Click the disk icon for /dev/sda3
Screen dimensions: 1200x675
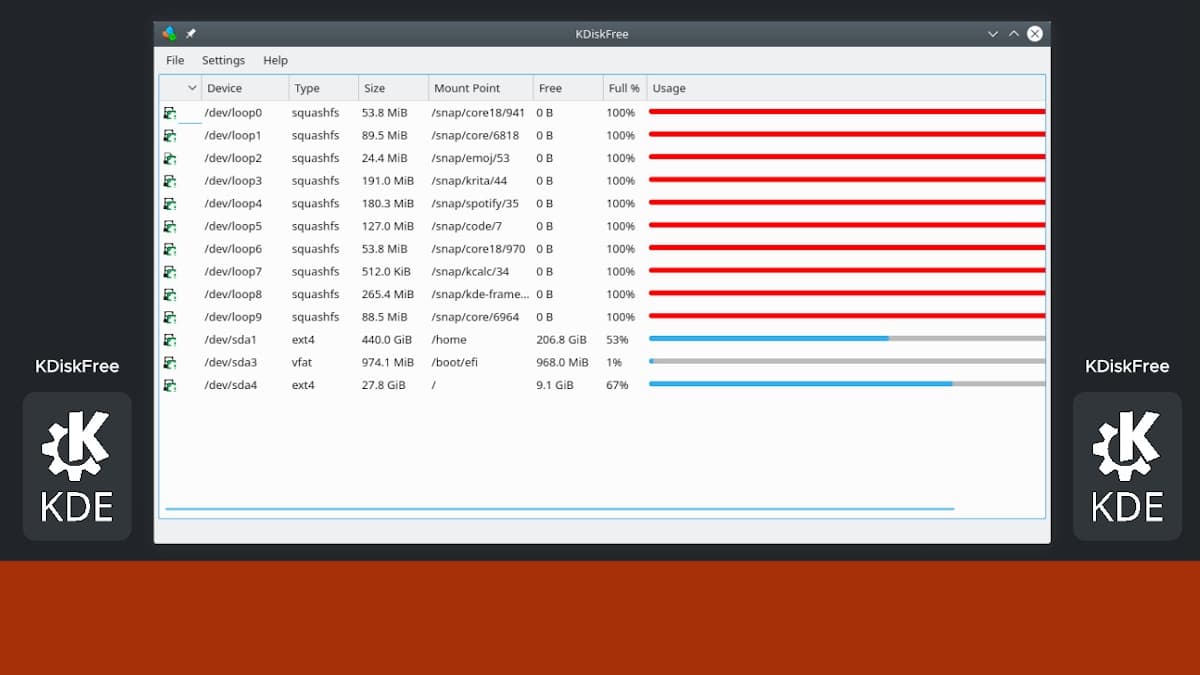pyautogui.click(x=170, y=363)
